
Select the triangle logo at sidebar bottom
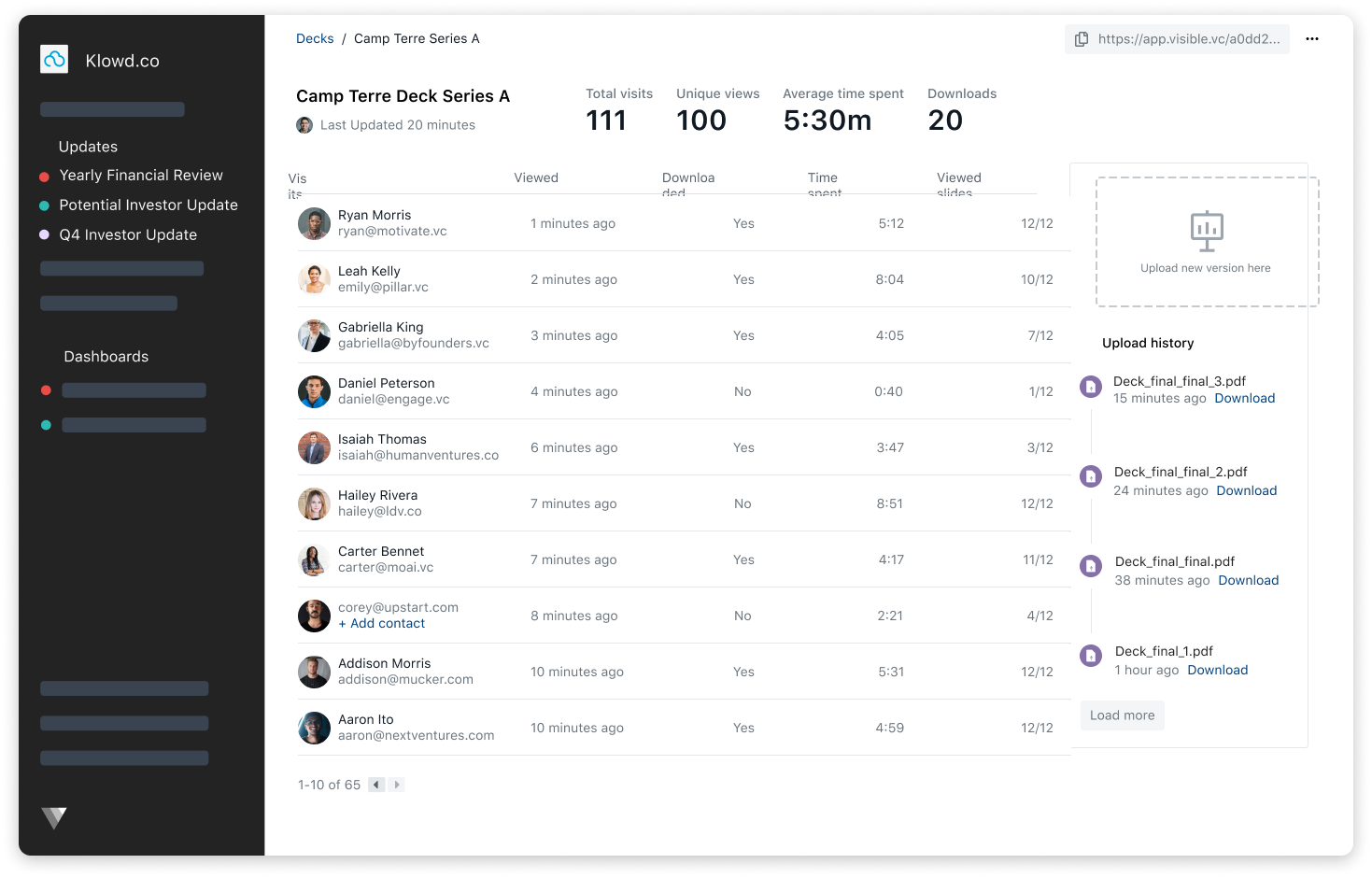click(x=54, y=818)
